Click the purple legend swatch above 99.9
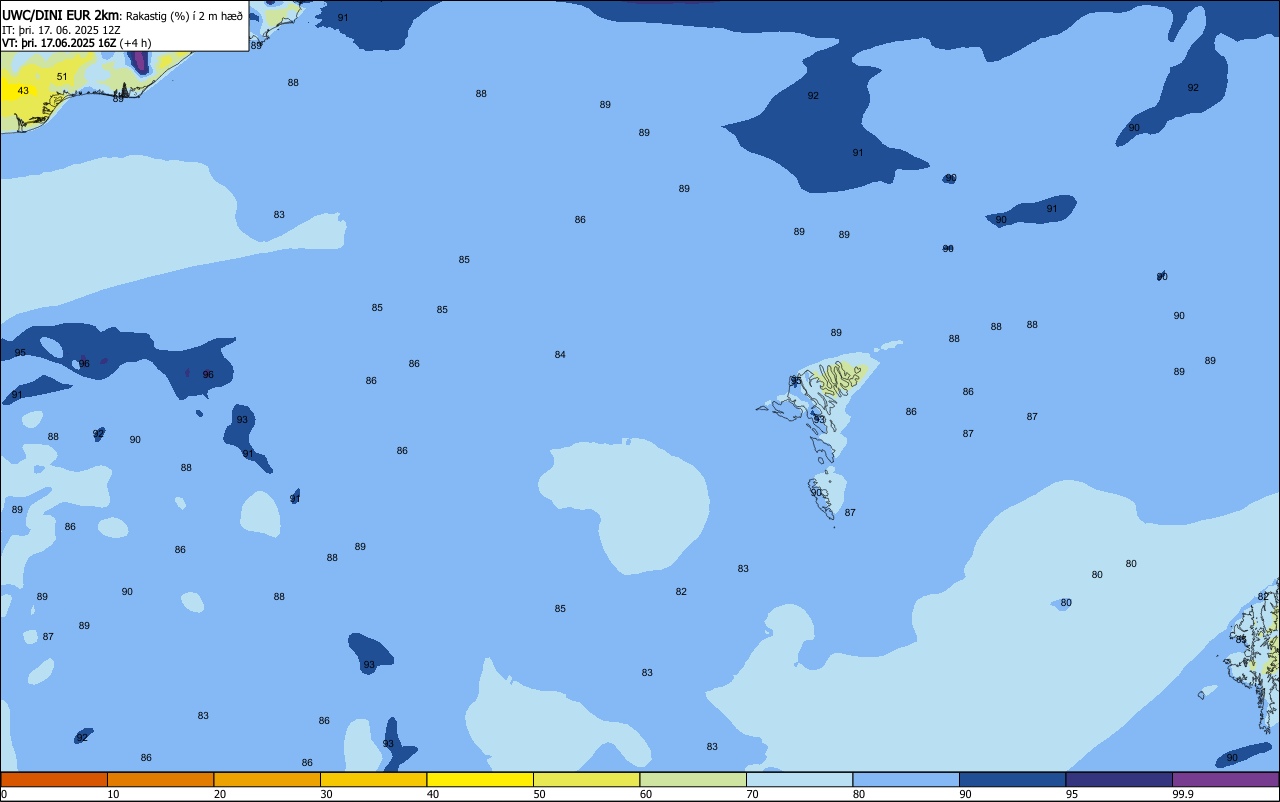This screenshot has height=802, width=1280. click(x=1226, y=779)
